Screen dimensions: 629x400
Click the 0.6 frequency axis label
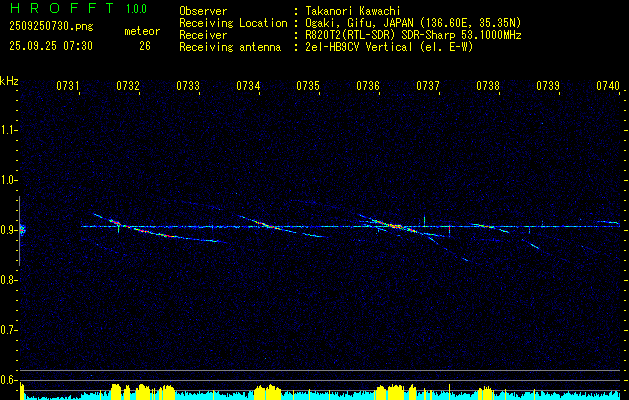pyautogui.click(x=7, y=380)
